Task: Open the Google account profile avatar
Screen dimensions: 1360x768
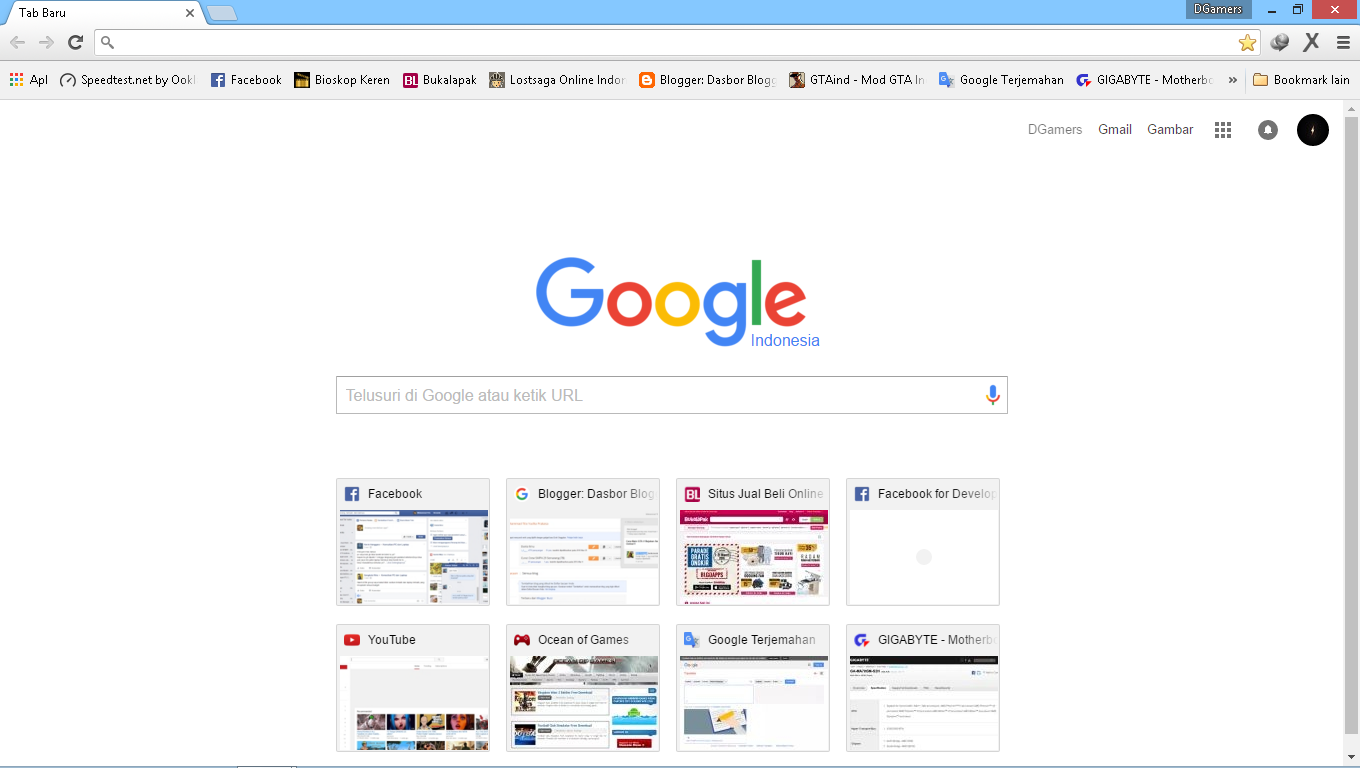Action: coord(1313,130)
